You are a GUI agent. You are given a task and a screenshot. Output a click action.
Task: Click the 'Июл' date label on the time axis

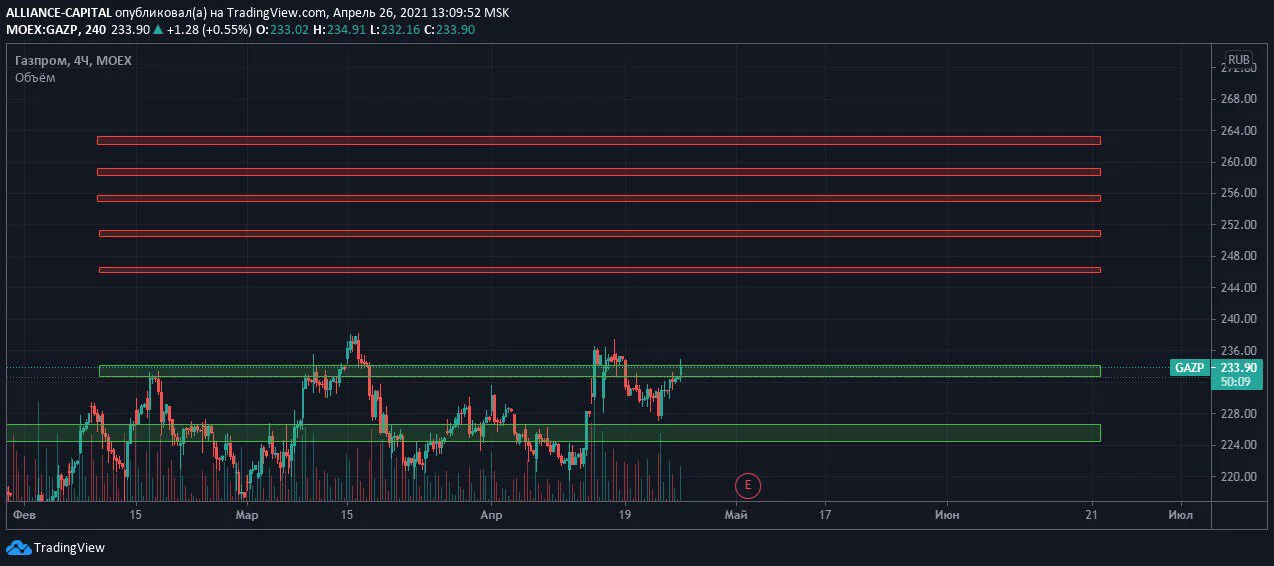point(1180,516)
